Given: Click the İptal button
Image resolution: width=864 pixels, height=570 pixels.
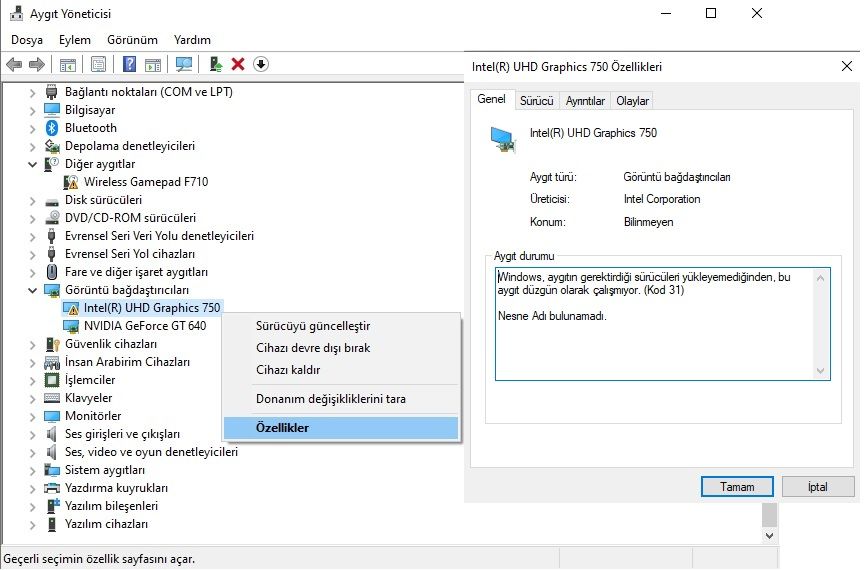Looking at the screenshot, I should pyautogui.click(x=818, y=487).
